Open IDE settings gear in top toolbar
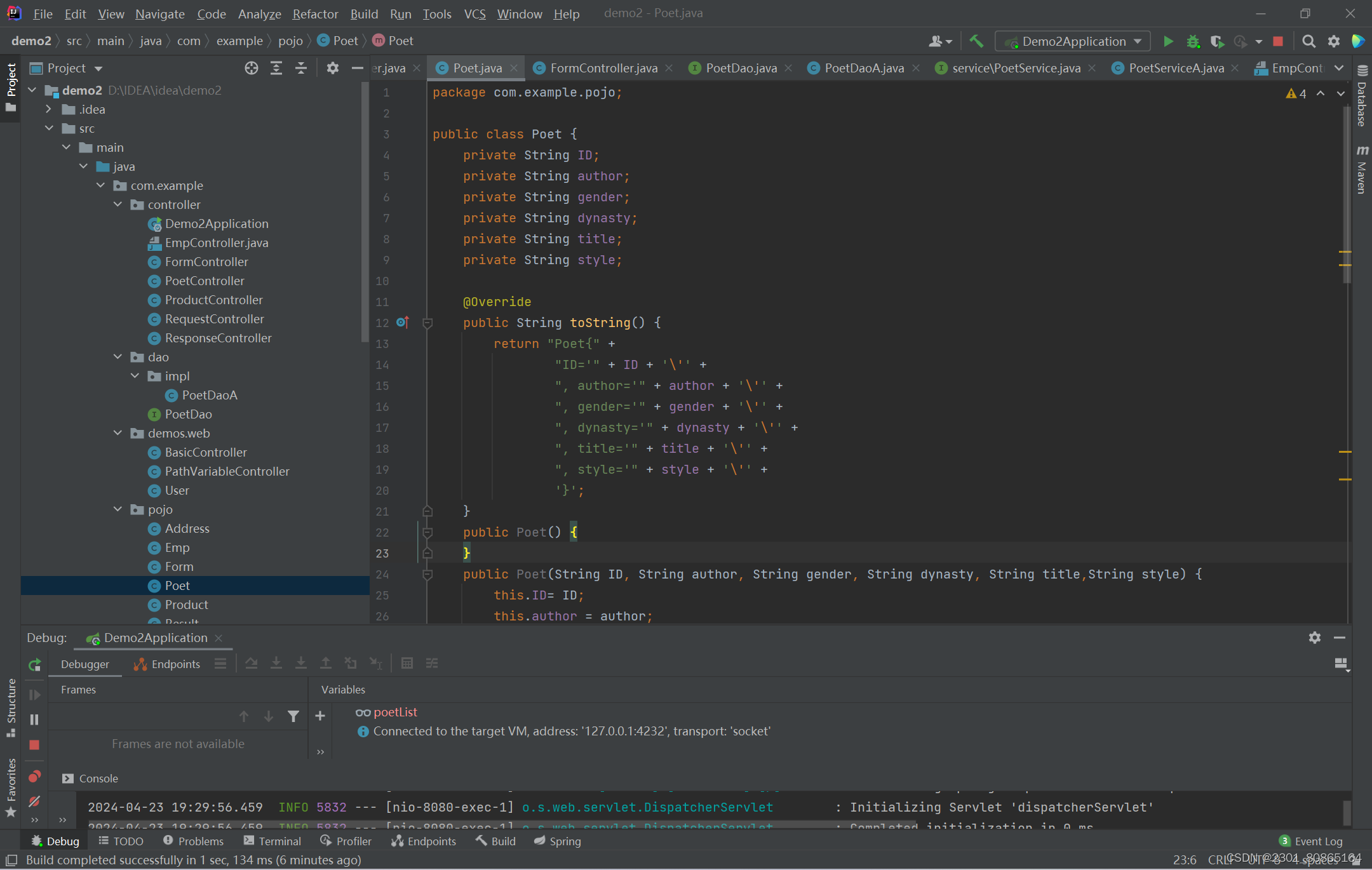Image resolution: width=1372 pixels, height=870 pixels. tap(1334, 41)
